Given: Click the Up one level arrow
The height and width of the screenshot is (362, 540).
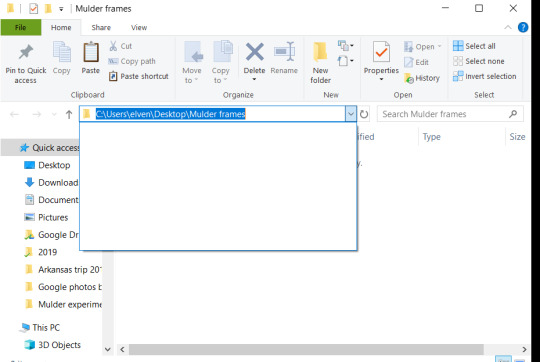Looking at the screenshot, I should (x=69, y=114).
